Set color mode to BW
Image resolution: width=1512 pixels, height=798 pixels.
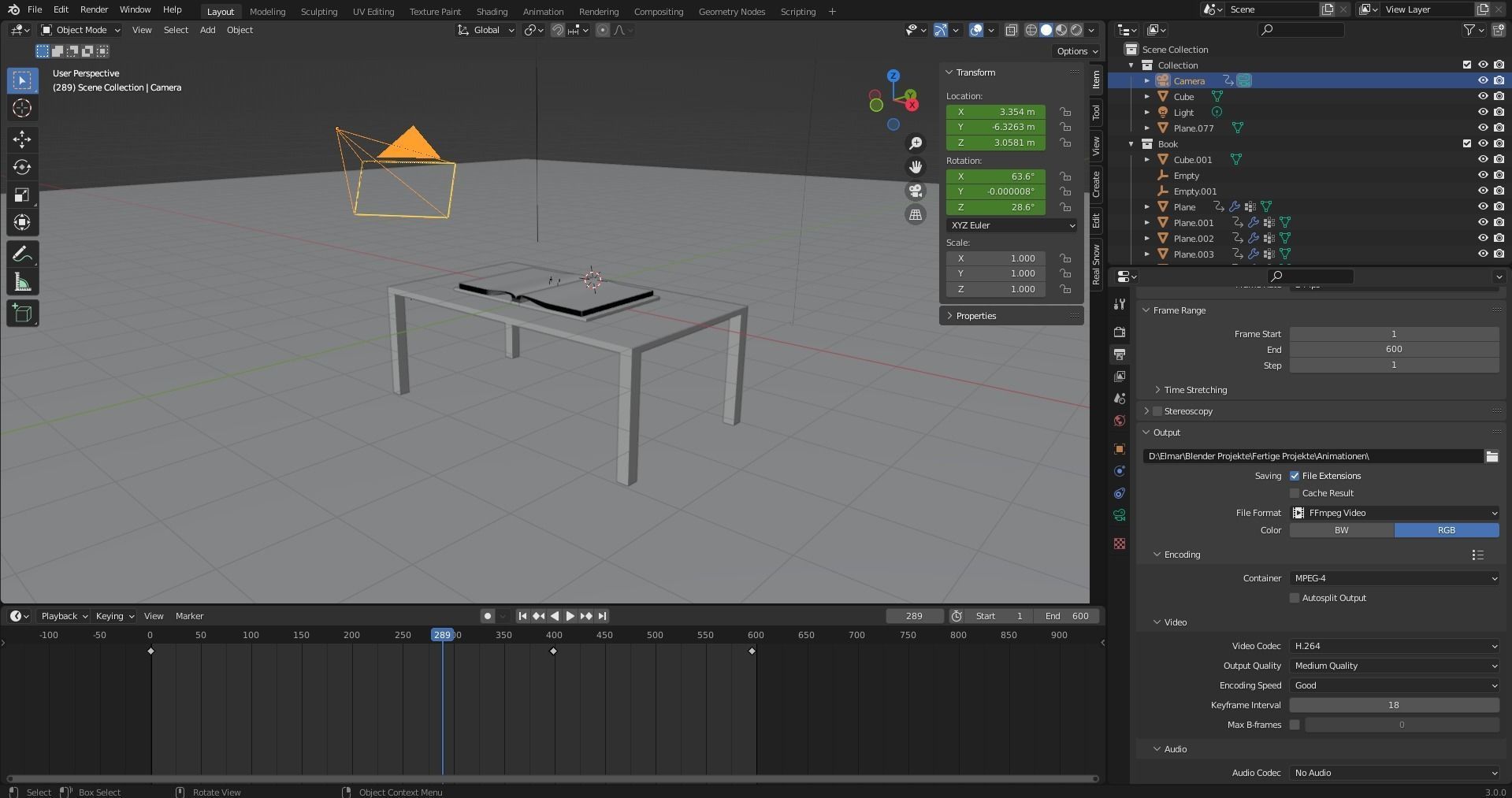(1342, 530)
